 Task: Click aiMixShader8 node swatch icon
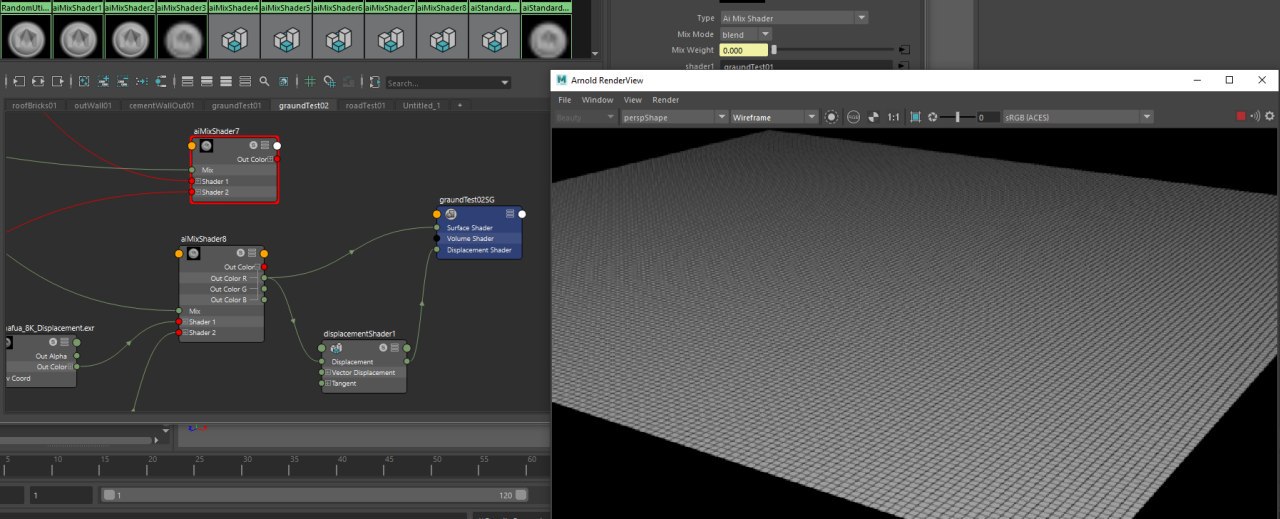coord(194,254)
